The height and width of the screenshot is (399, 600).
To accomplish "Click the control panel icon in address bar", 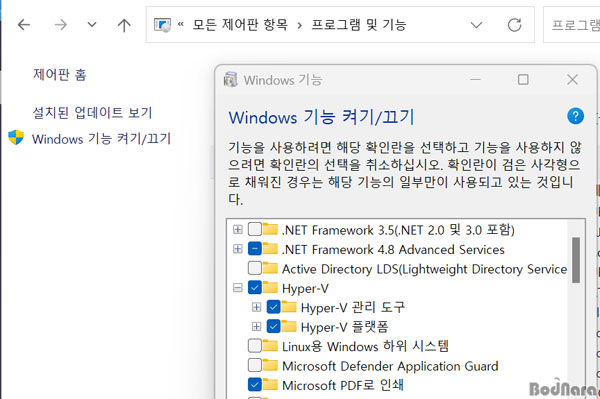I will 162,25.
